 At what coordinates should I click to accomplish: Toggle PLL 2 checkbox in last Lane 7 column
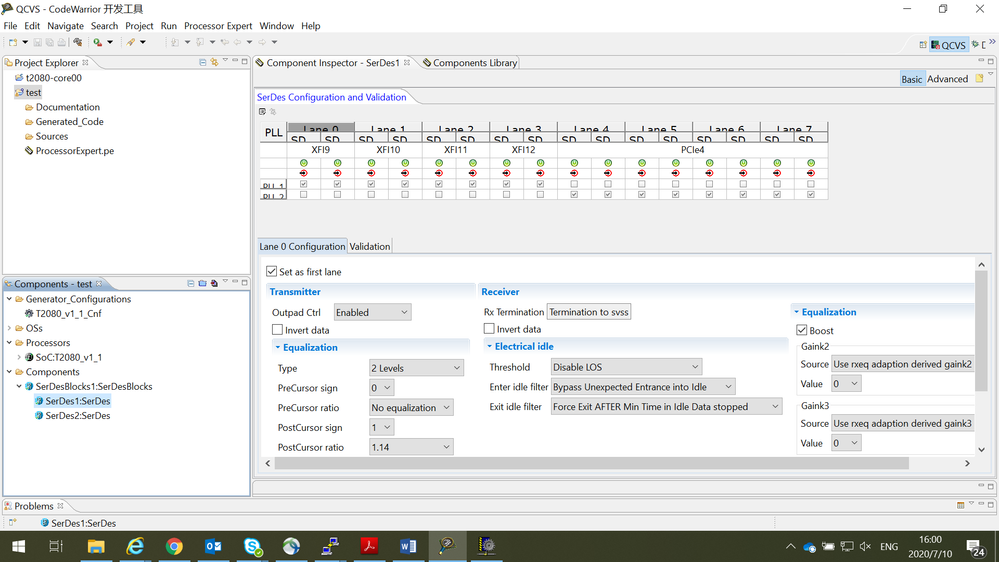(x=811, y=194)
